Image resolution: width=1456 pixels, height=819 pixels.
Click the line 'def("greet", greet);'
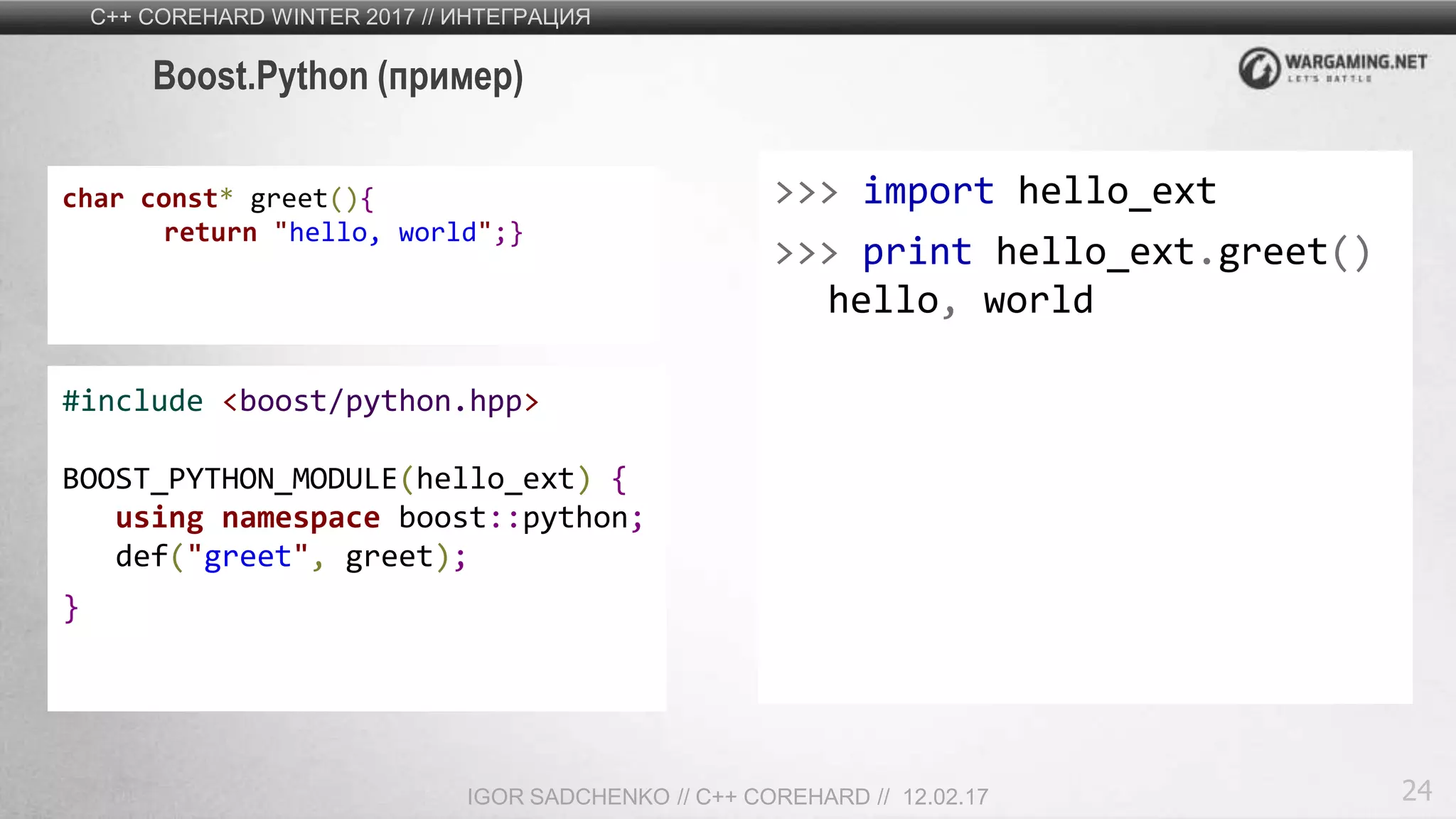pyautogui.click(x=291, y=557)
